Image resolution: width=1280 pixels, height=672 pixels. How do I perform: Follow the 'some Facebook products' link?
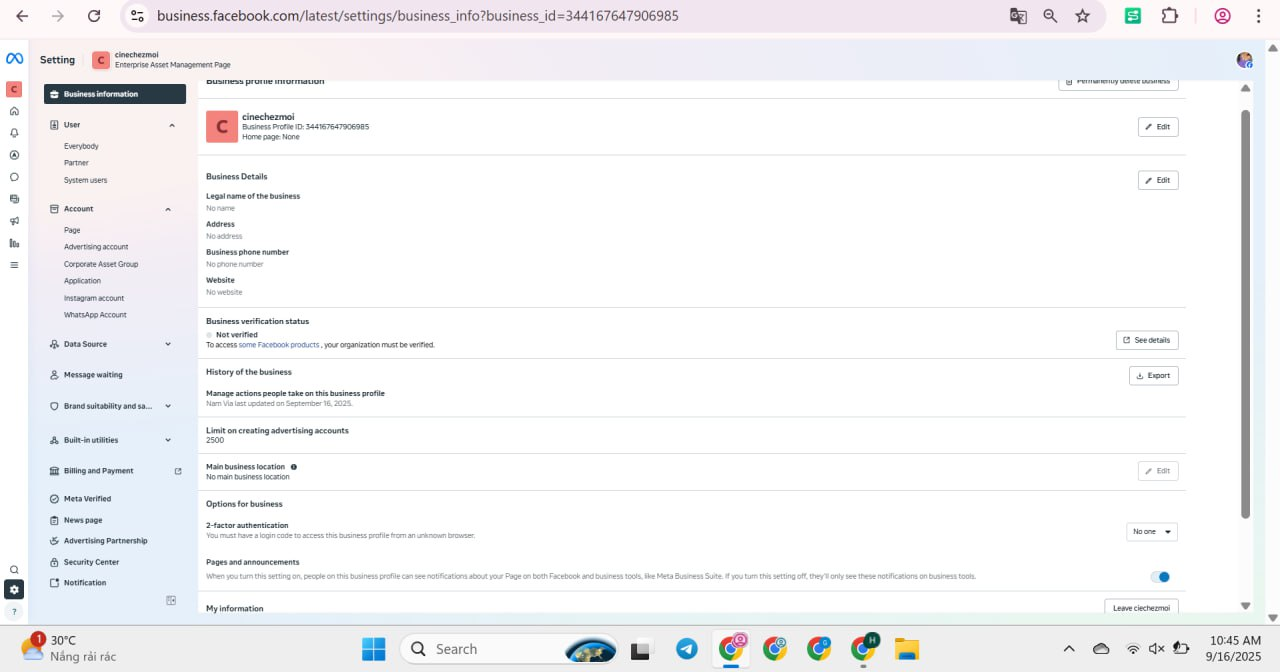click(279, 345)
